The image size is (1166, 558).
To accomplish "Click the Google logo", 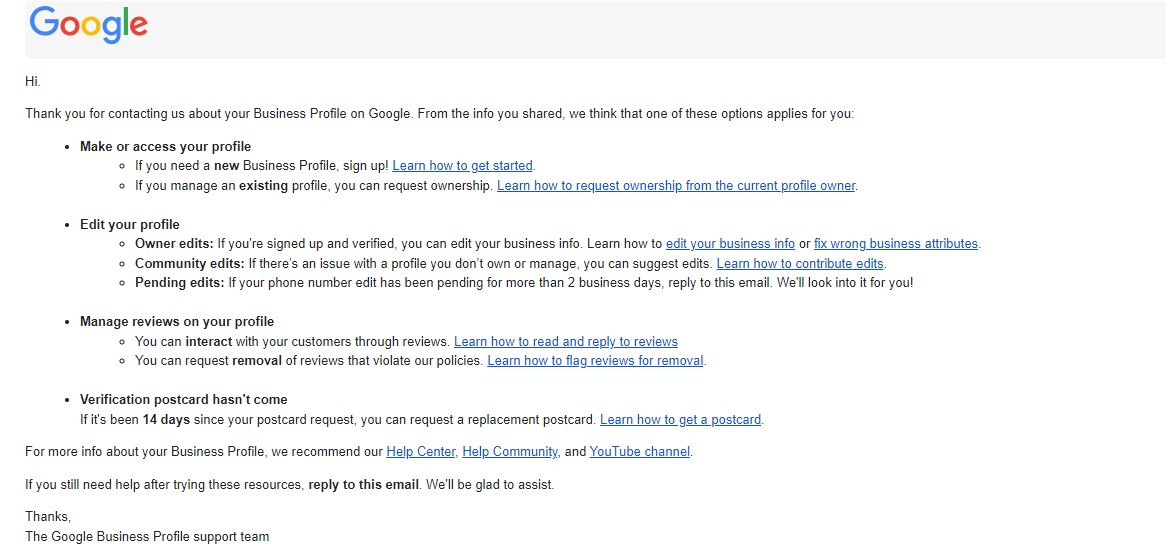I will coord(88,25).
